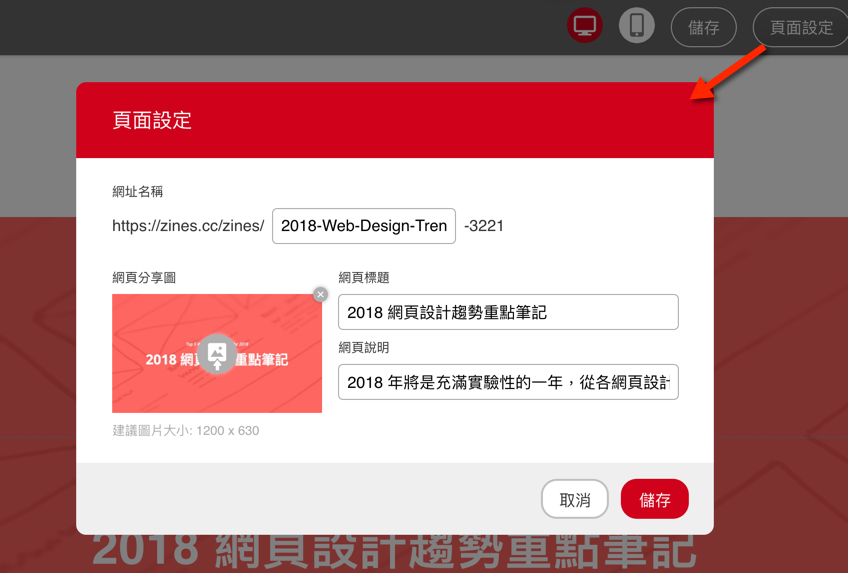Click the 頁面設定 dialog title
848x573 pixels.
click(152, 121)
